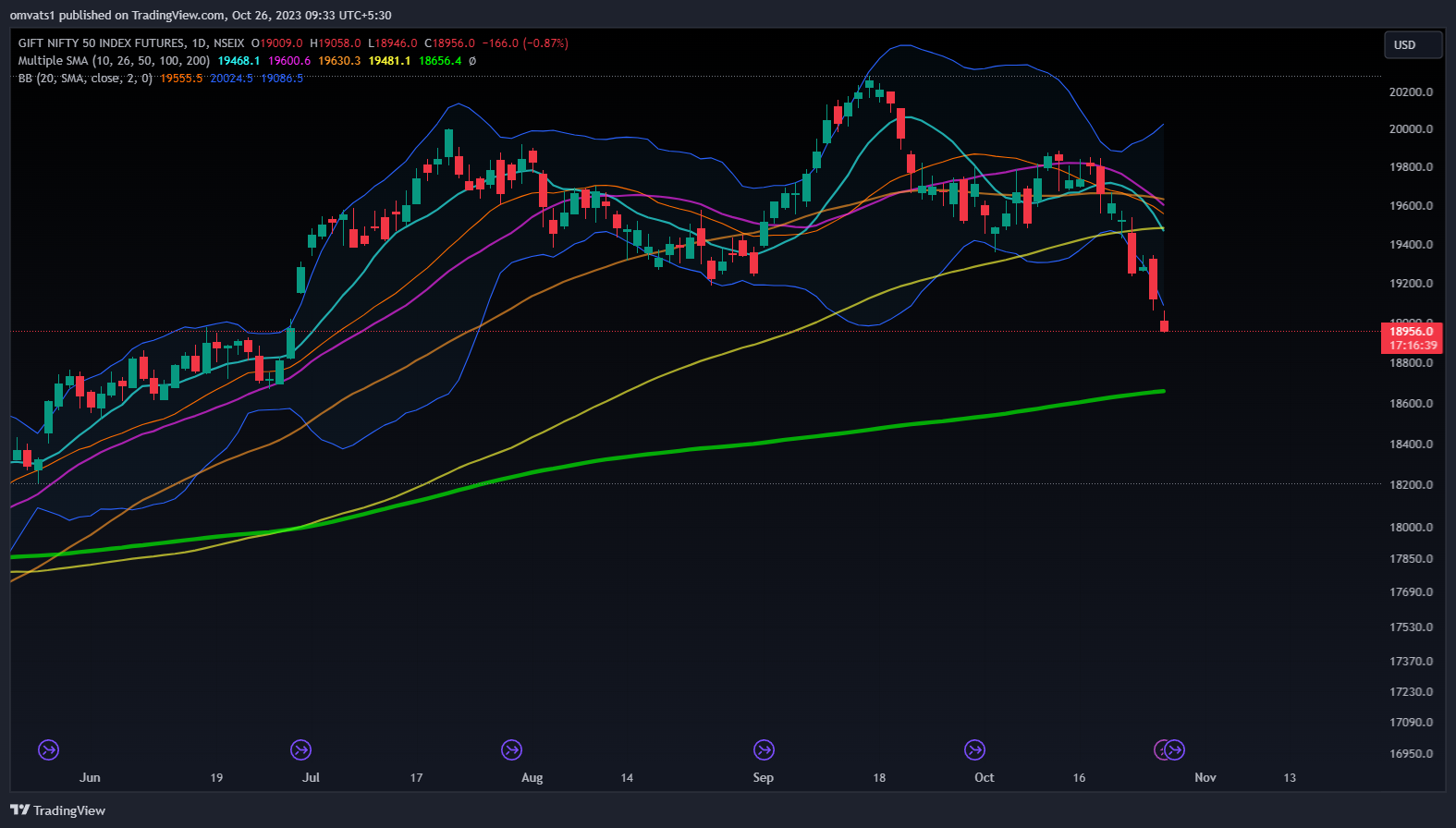Open the event marker above the Jul label
The image size is (1456, 828).
pos(300,749)
